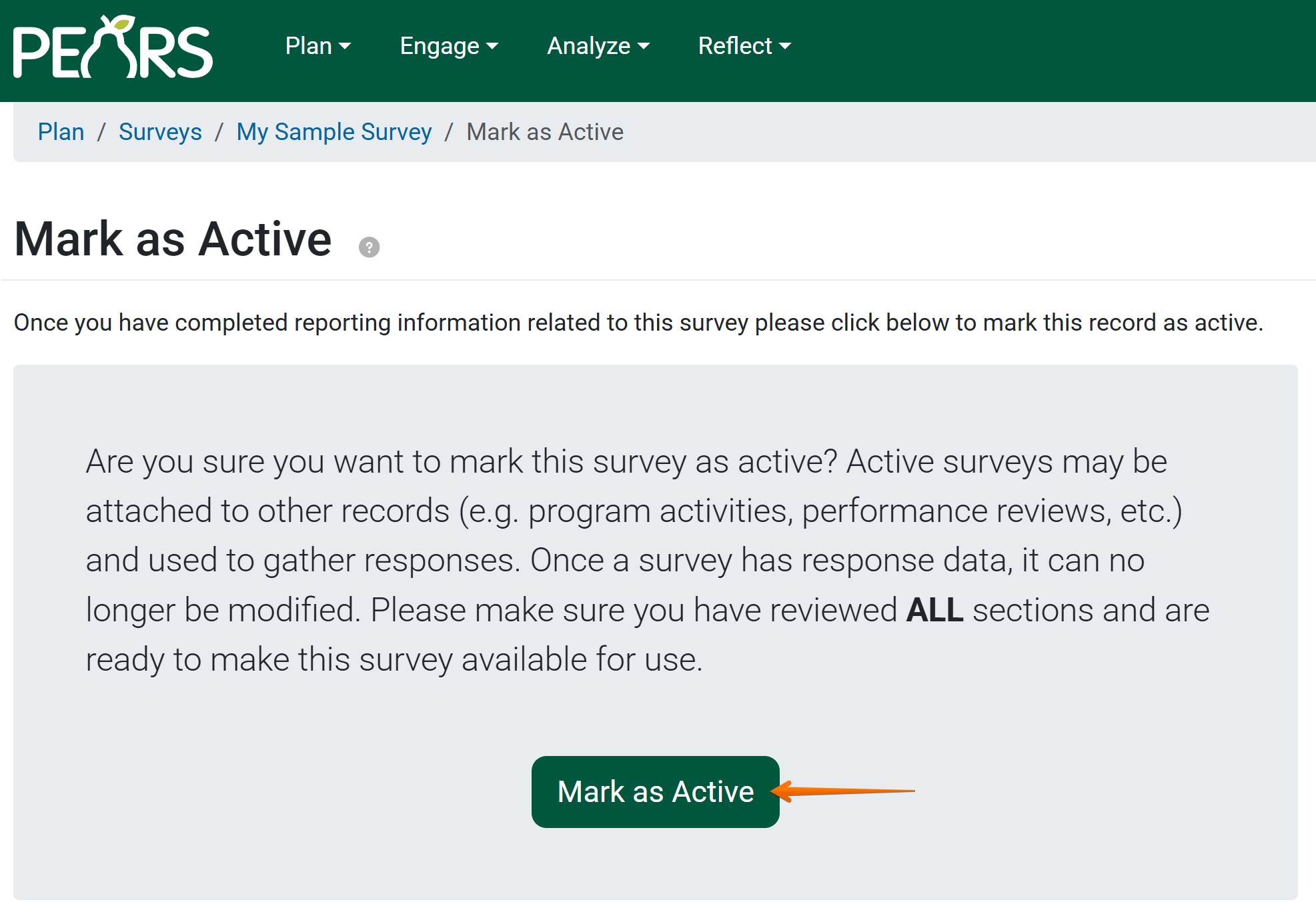Image resolution: width=1316 pixels, height=912 pixels.
Task: Confirm activation using Mark as Active
Action: [x=656, y=792]
